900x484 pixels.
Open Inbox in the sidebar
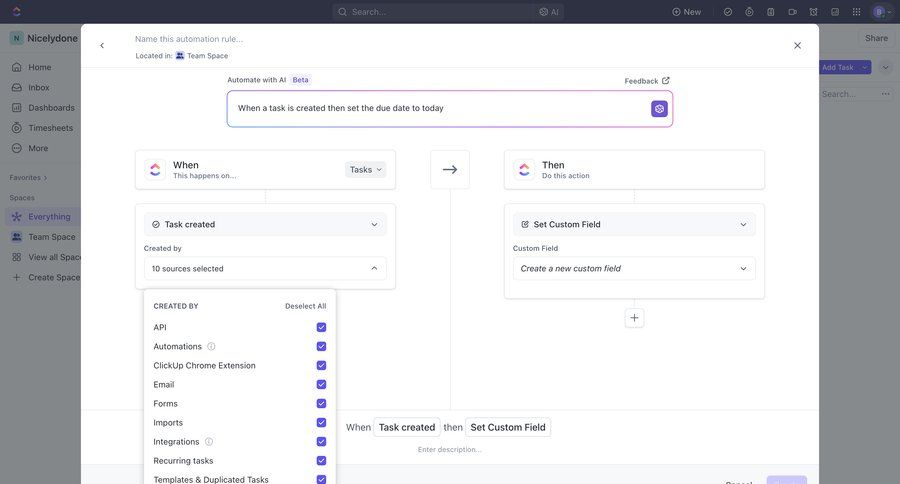(38, 87)
